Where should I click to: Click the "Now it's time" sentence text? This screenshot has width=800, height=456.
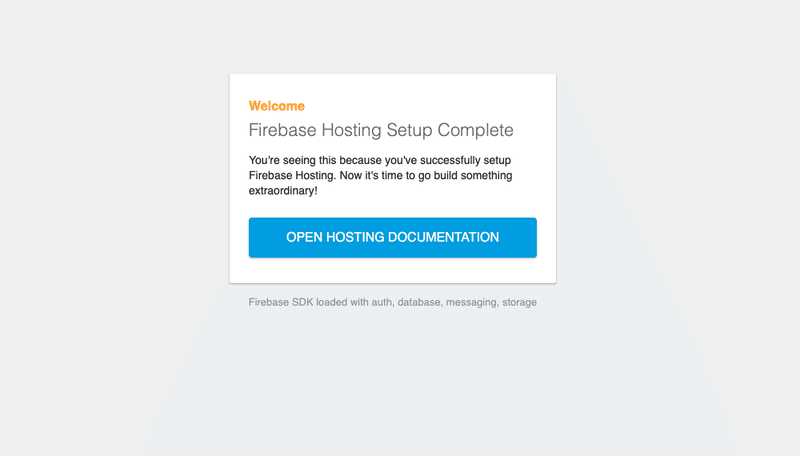point(372,175)
